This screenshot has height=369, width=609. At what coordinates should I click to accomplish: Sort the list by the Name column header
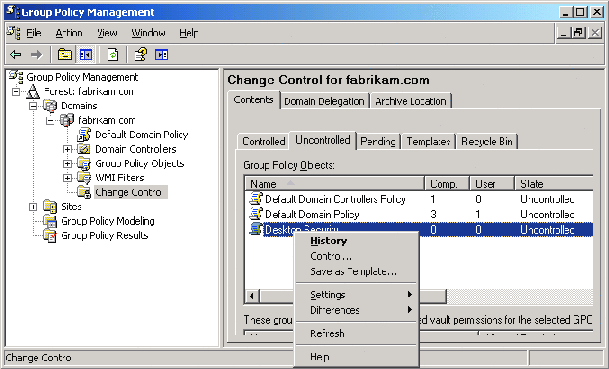point(334,183)
